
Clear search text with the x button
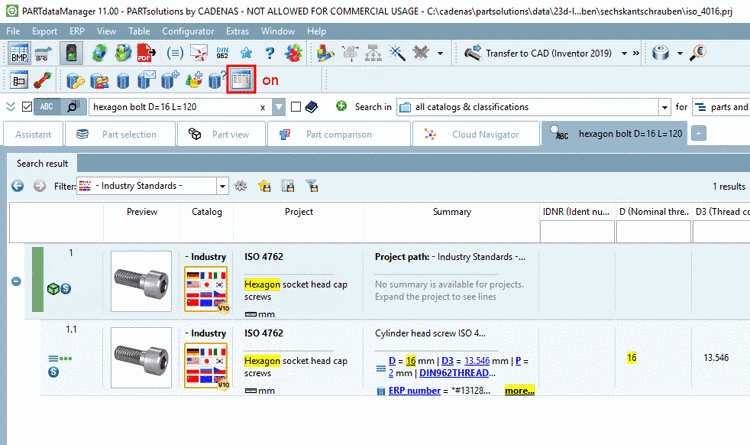tap(263, 107)
